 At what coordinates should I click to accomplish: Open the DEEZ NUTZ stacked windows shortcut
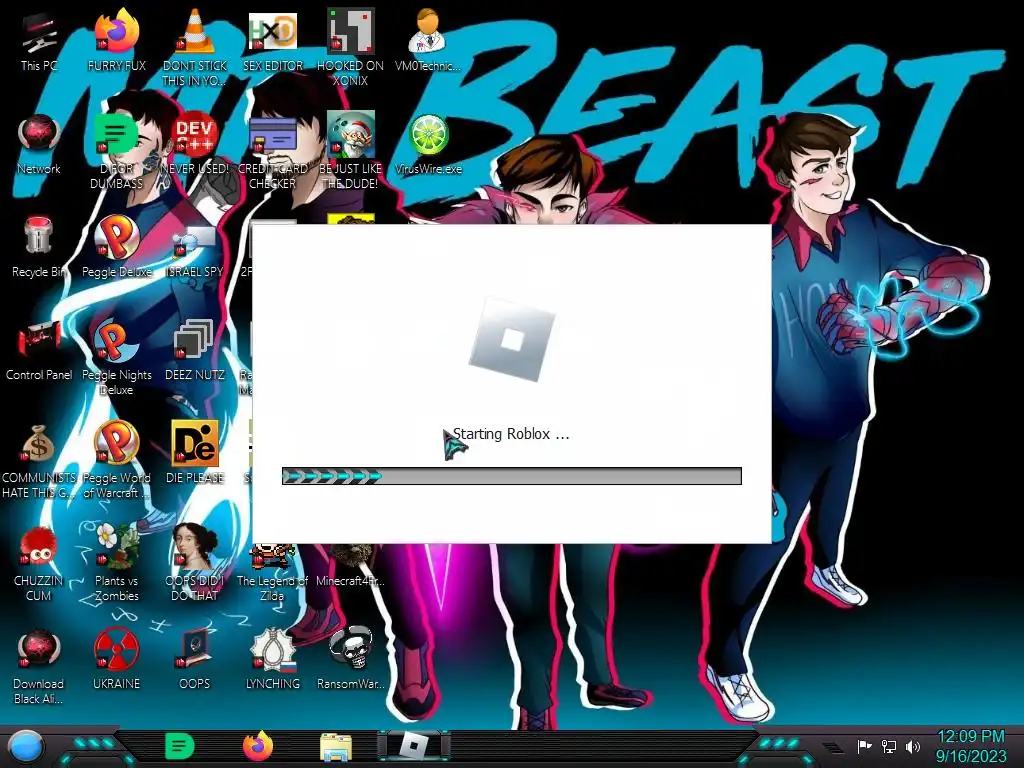tap(195, 351)
